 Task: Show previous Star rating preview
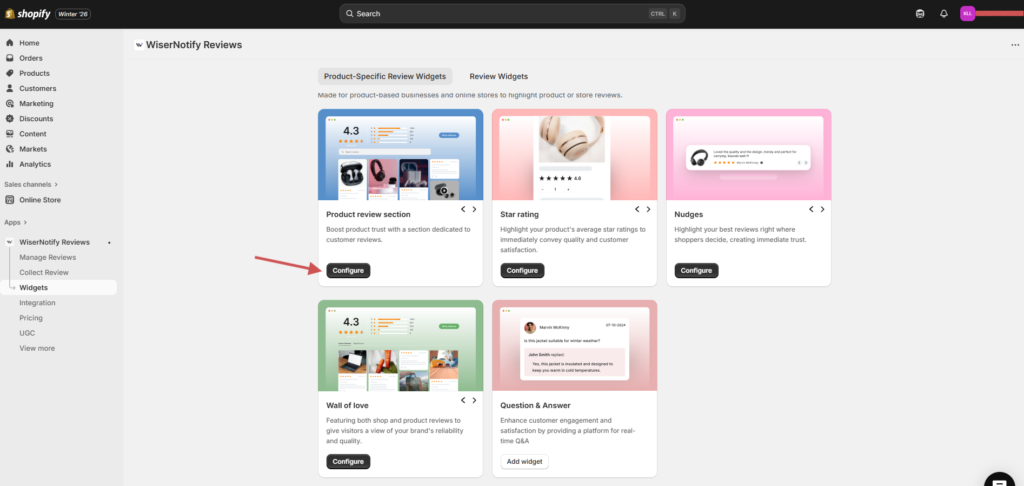click(x=636, y=210)
